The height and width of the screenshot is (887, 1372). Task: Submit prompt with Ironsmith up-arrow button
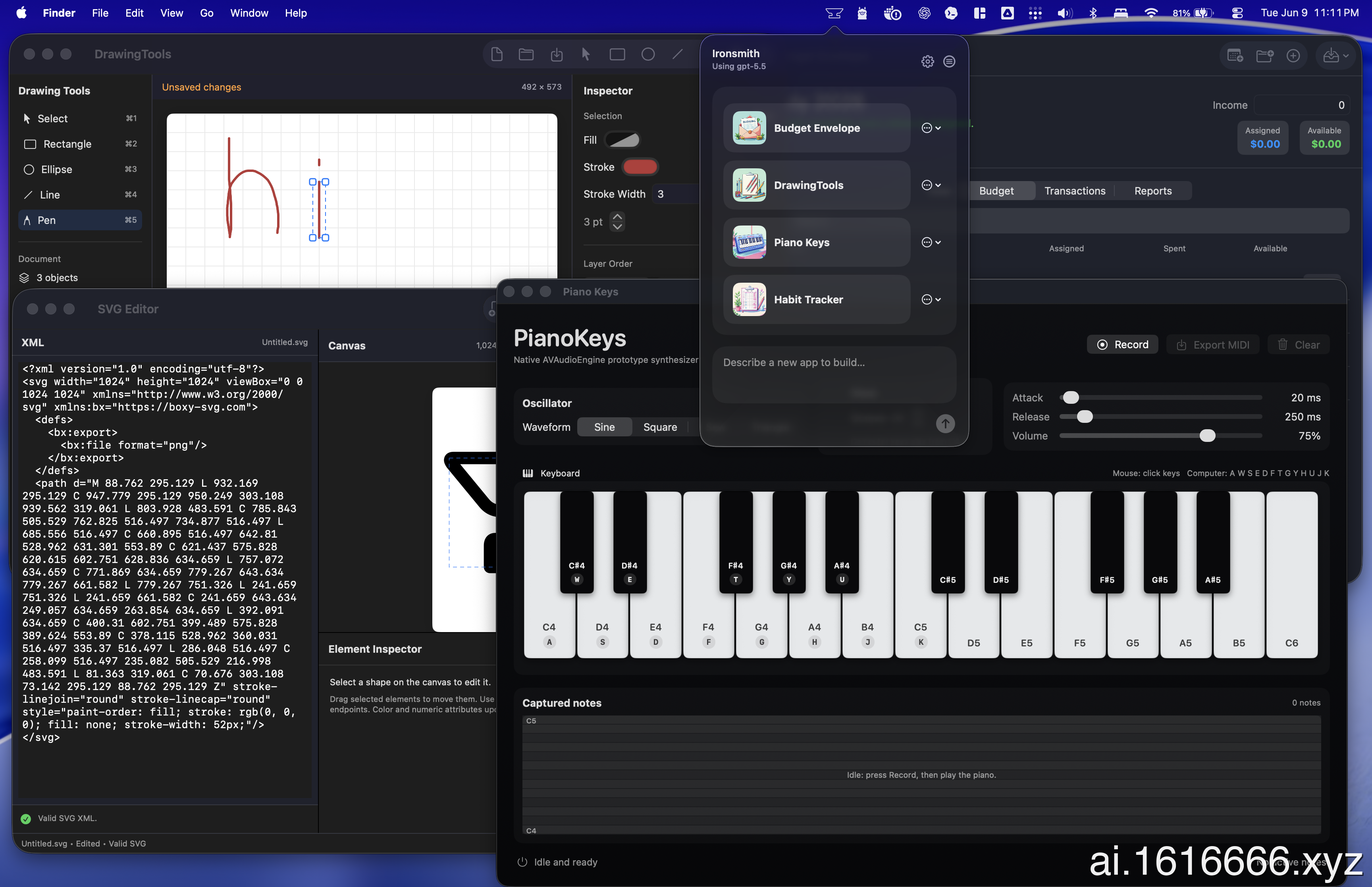pos(945,423)
